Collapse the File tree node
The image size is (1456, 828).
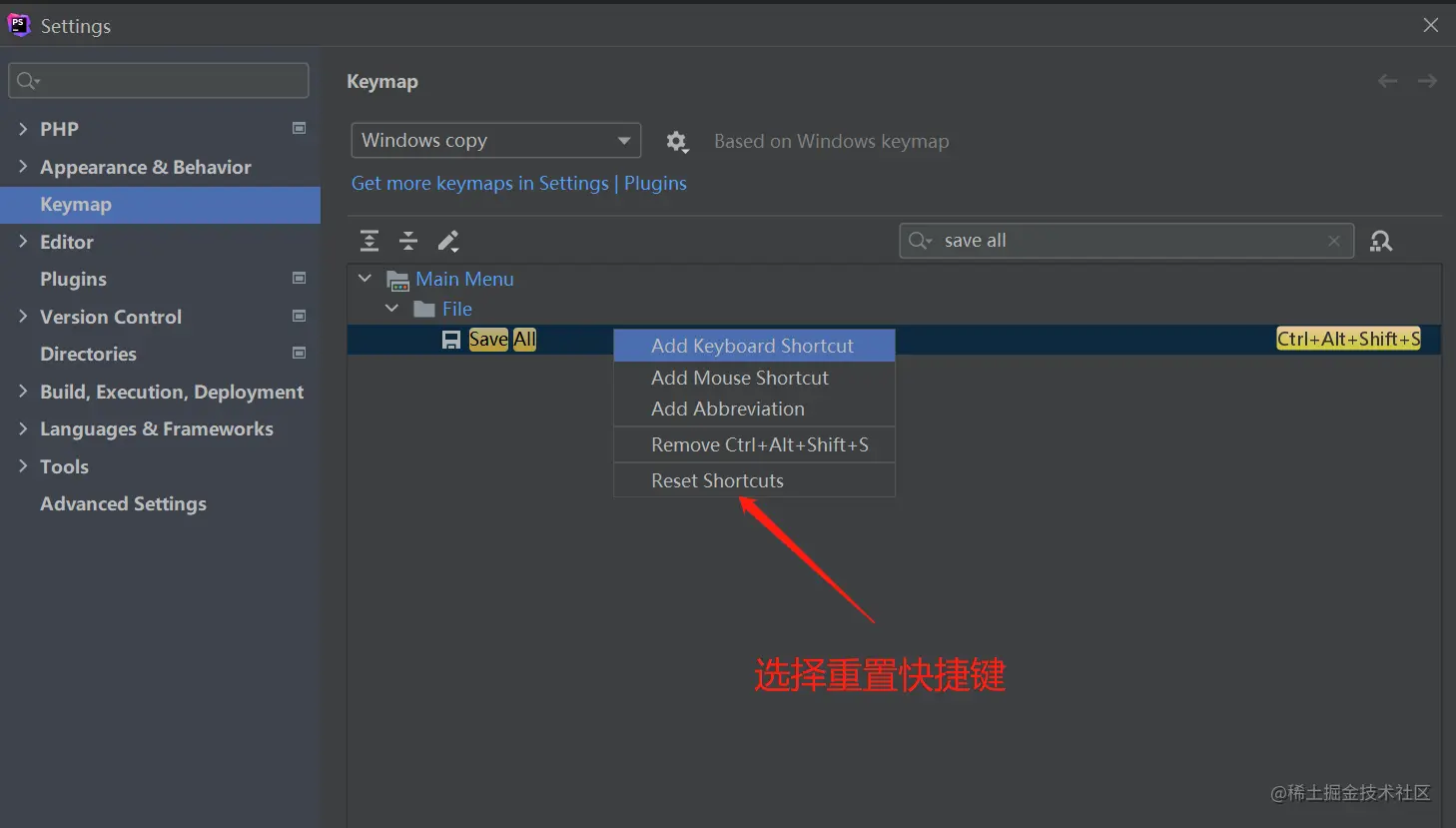pos(392,309)
